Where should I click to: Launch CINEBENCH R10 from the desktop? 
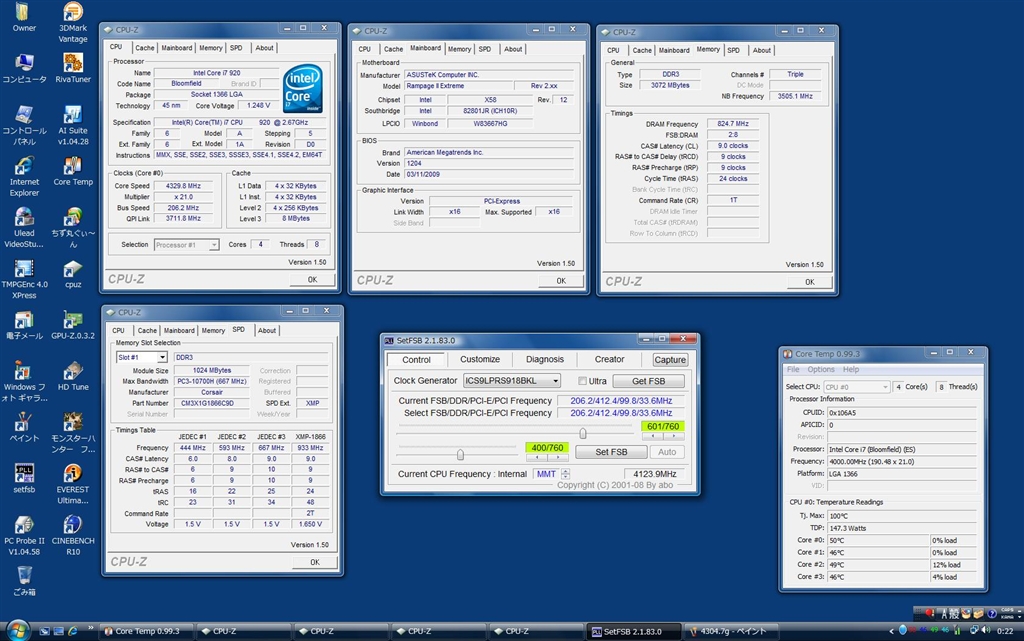coord(72,526)
